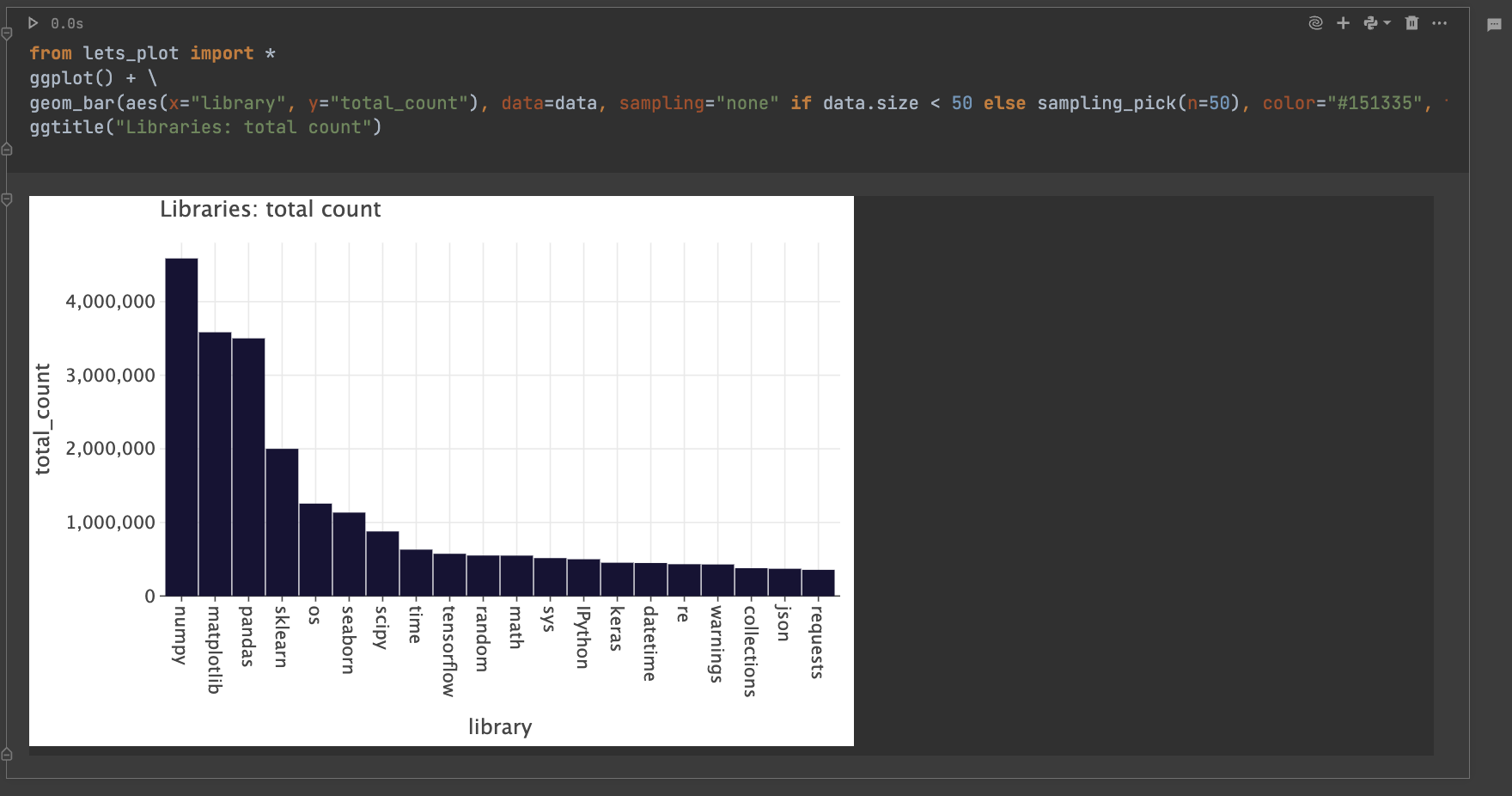Screen dimensions: 1512x796
Task: Collapse the plot output using its gutter marker
Action: point(6,199)
